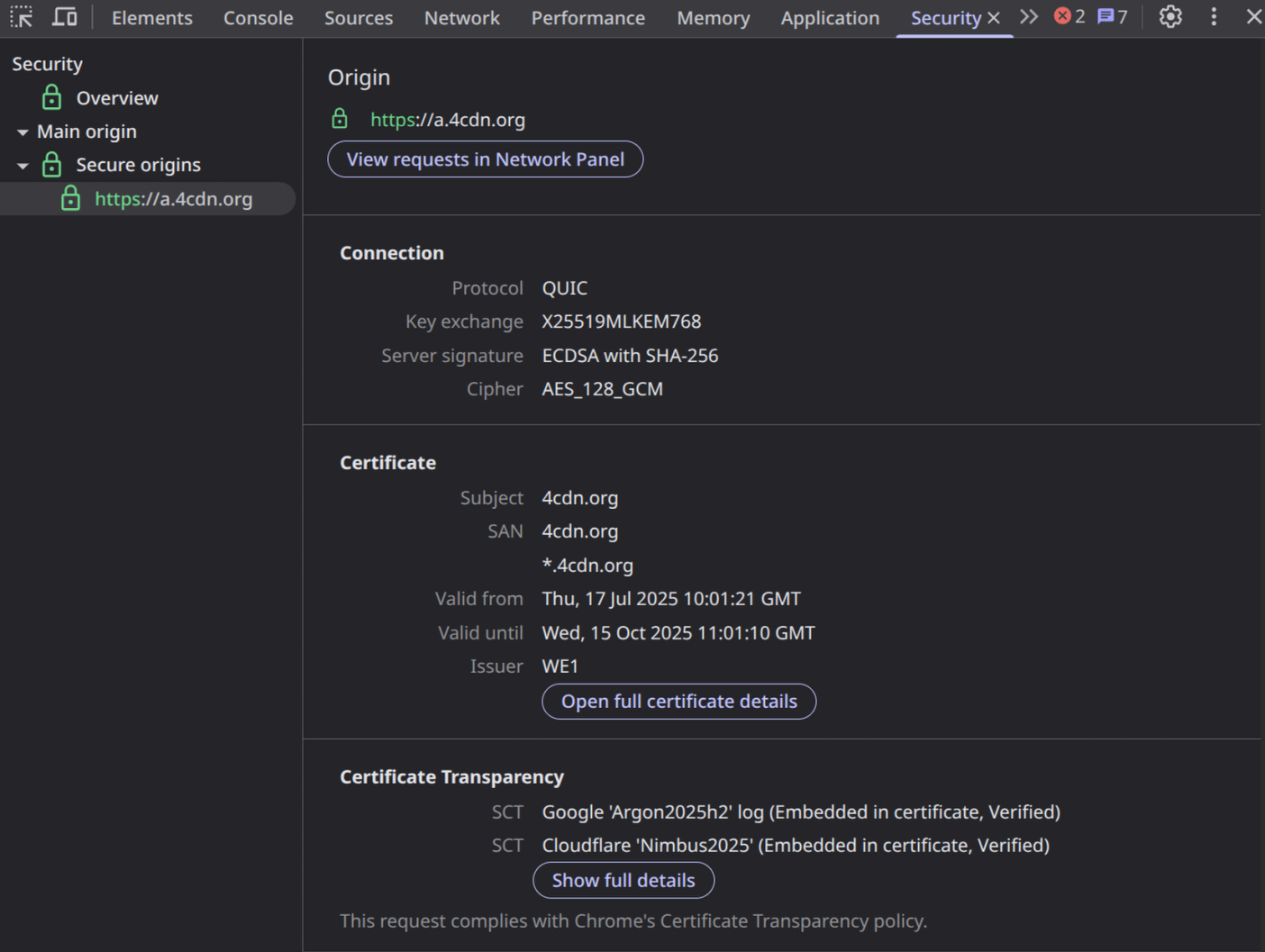Click Open full certificate details button
1265x952 pixels.
[x=679, y=702]
